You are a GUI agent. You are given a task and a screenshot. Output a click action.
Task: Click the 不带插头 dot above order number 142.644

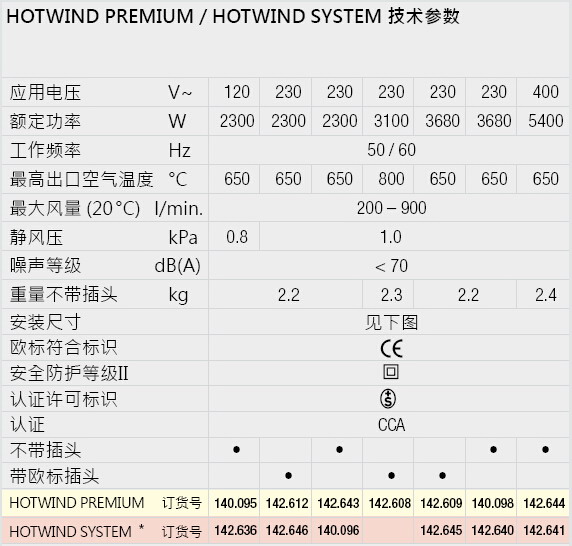pos(545,450)
